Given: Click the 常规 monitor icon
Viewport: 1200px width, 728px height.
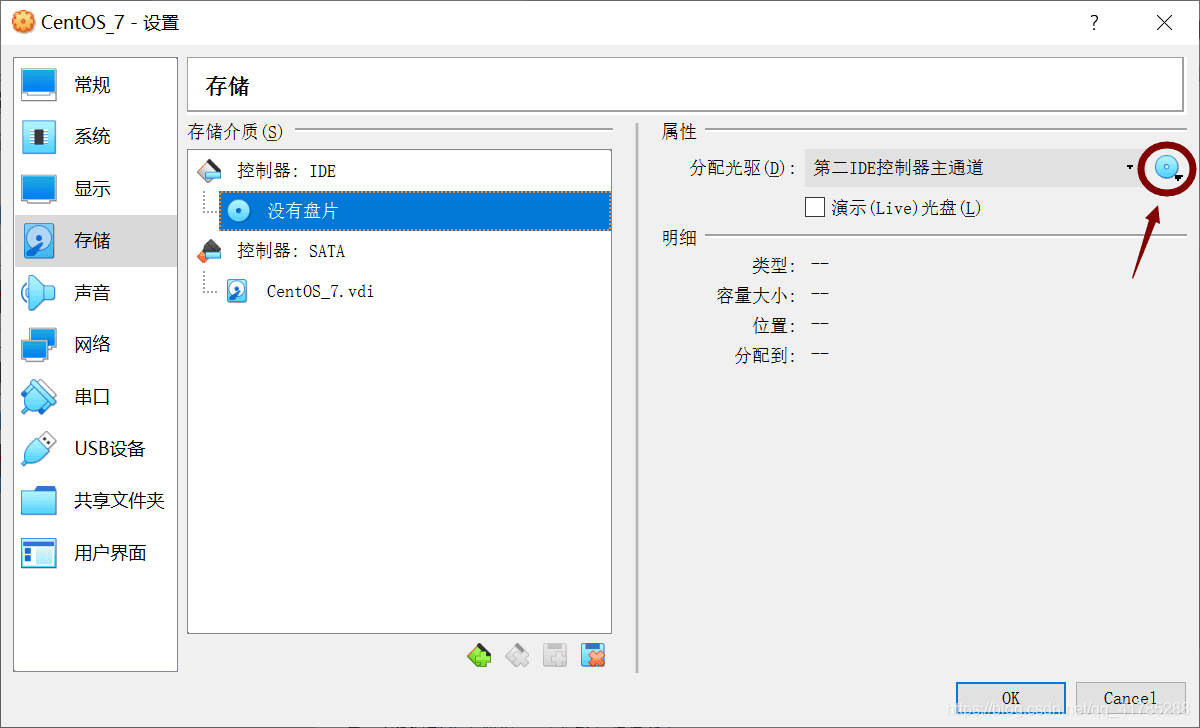Looking at the screenshot, I should point(39,85).
